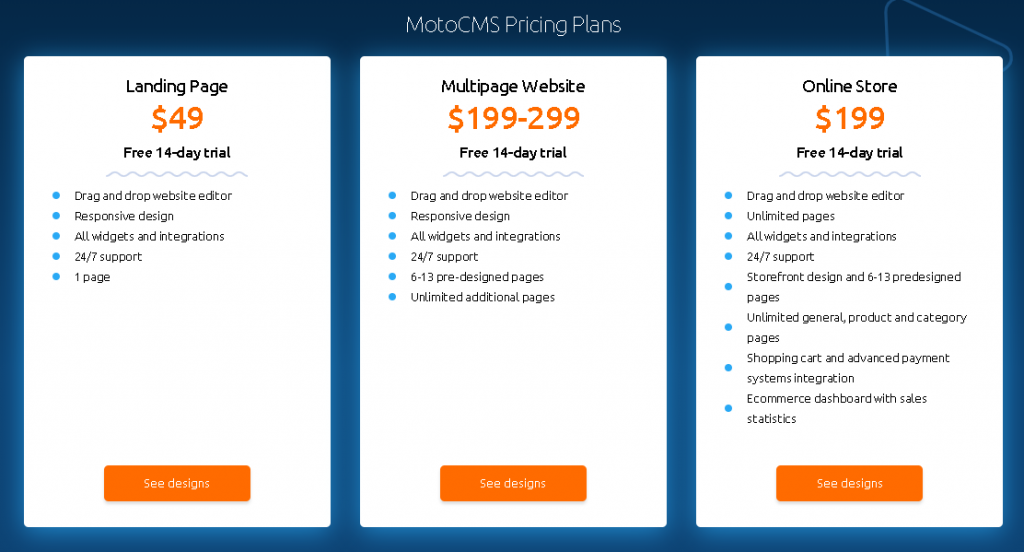Click See designs under Landing Page plan

click(x=177, y=483)
